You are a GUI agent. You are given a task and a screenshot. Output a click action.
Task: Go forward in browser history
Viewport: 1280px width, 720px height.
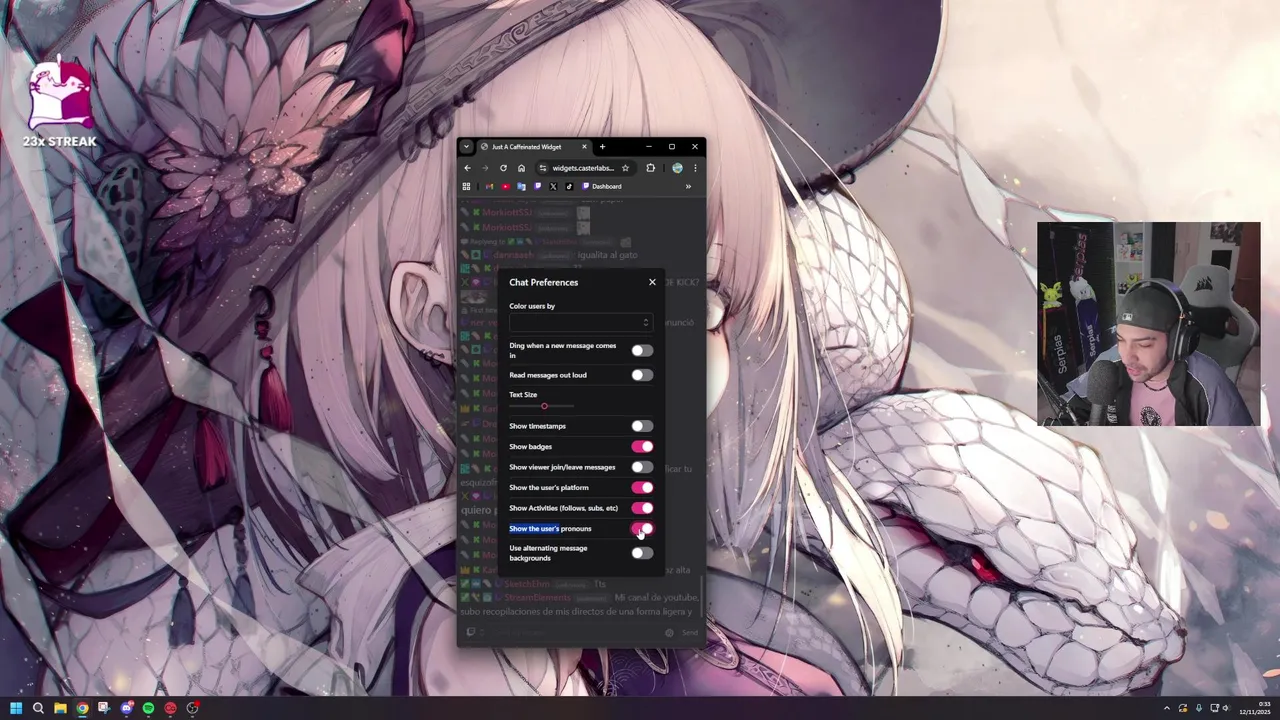click(x=485, y=168)
